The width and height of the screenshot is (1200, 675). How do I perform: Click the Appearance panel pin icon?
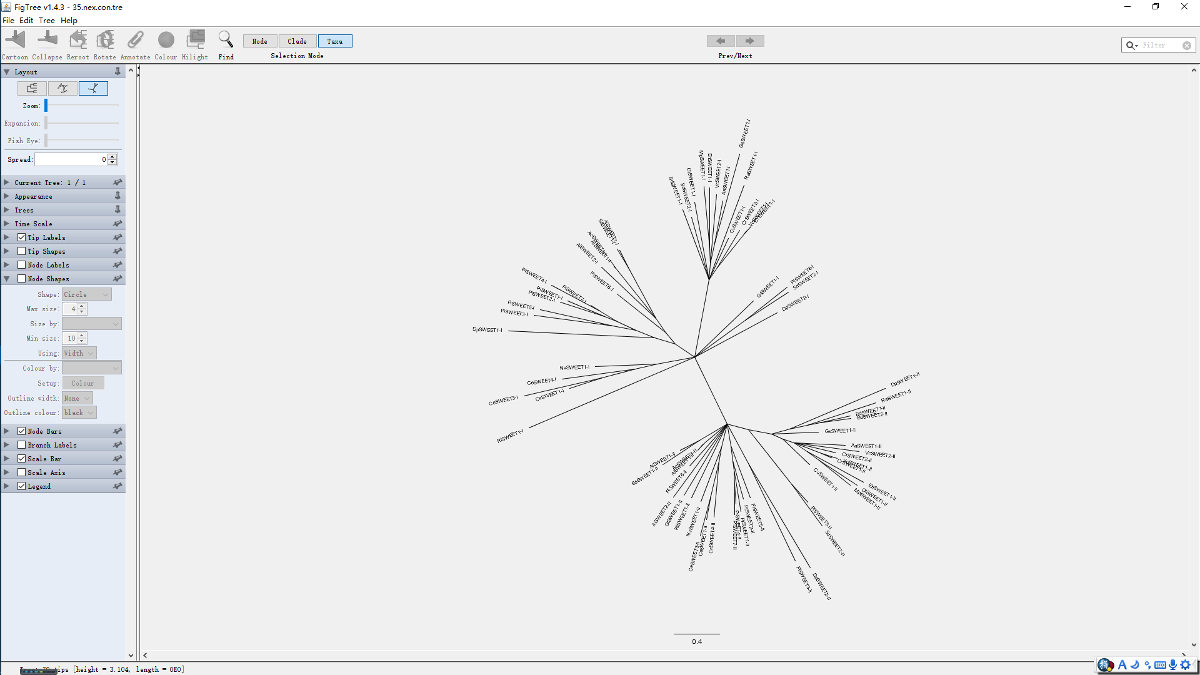(x=118, y=196)
